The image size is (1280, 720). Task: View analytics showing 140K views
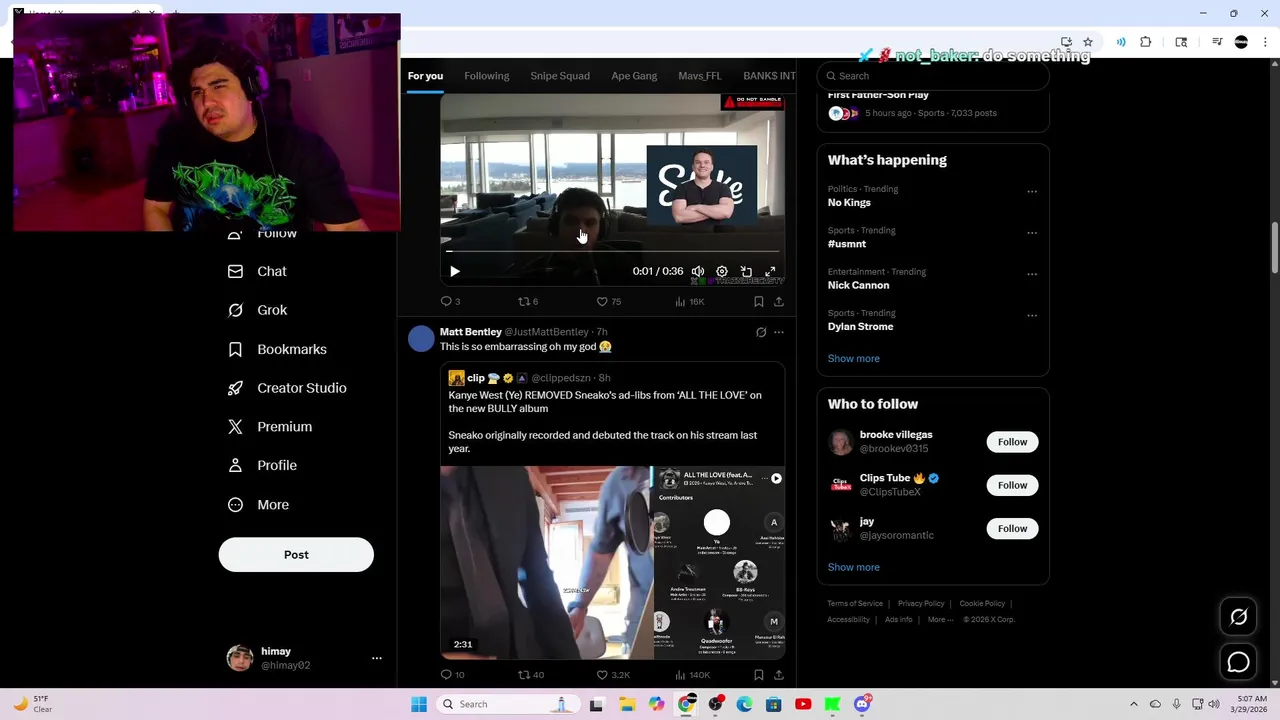[692, 675]
